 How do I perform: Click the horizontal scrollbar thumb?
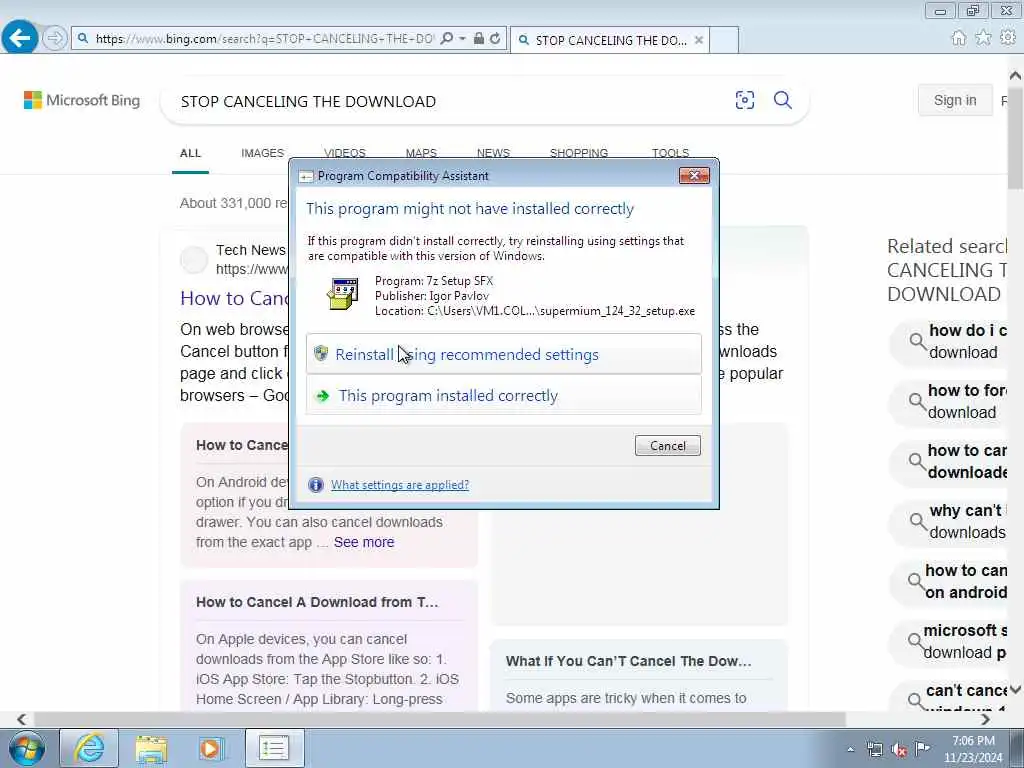(x=440, y=719)
